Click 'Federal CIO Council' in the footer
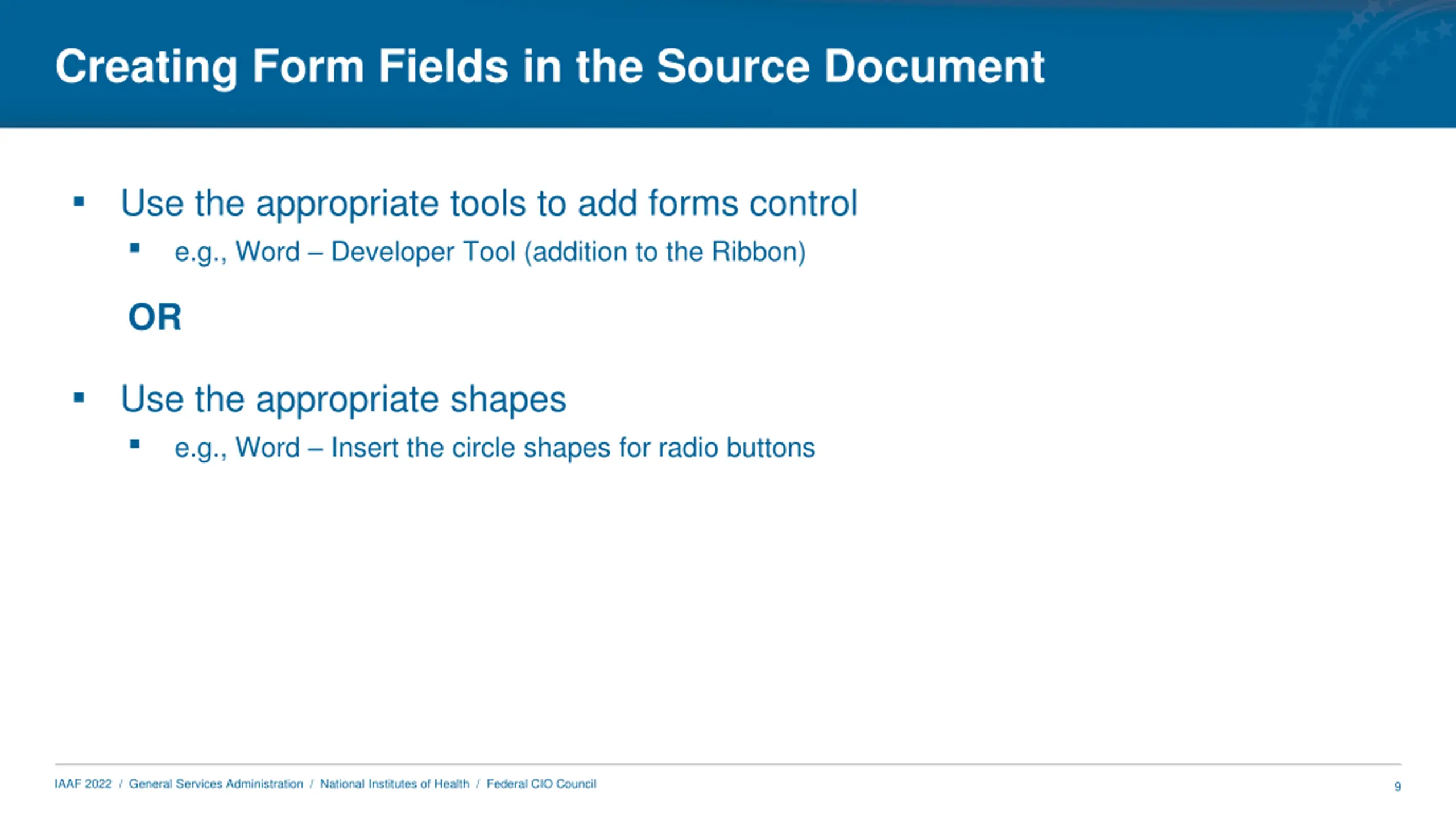The width and height of the screenshot is (1456, 819). (541, 784)
